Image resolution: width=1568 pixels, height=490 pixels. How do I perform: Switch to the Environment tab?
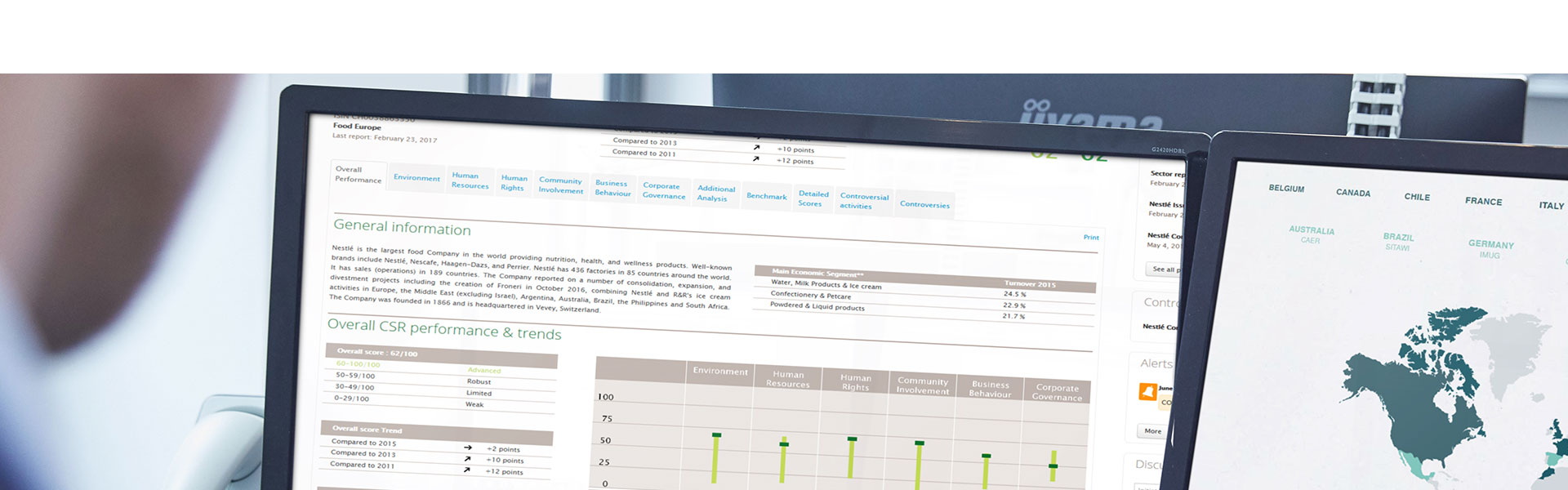(416, 178)
